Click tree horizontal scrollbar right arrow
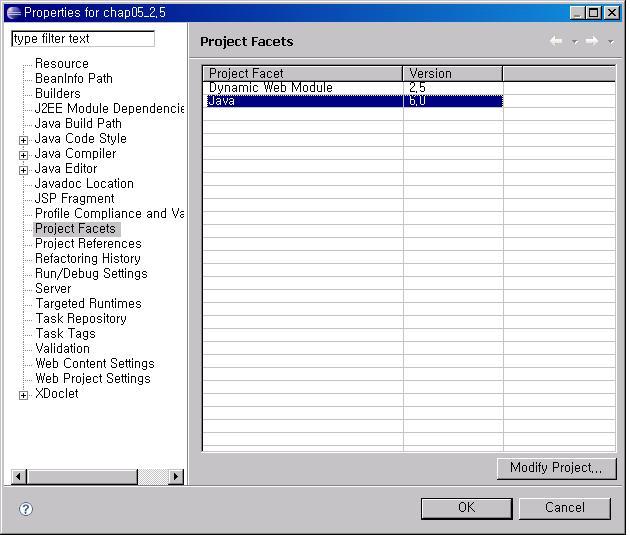The image size is (630, 535). point(176,477)
